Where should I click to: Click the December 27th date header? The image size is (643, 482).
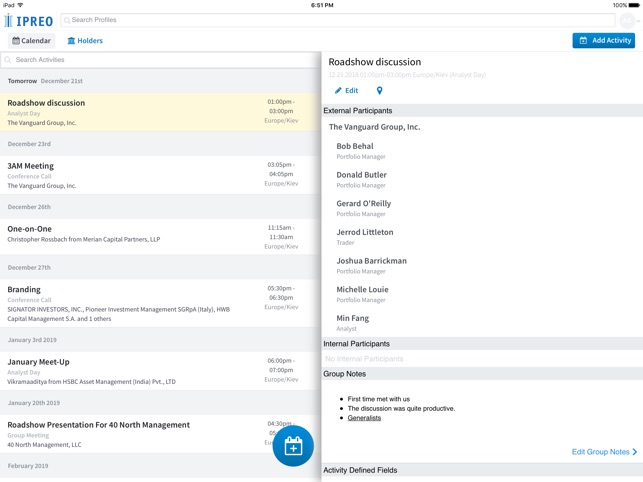[x=160, y=267]
